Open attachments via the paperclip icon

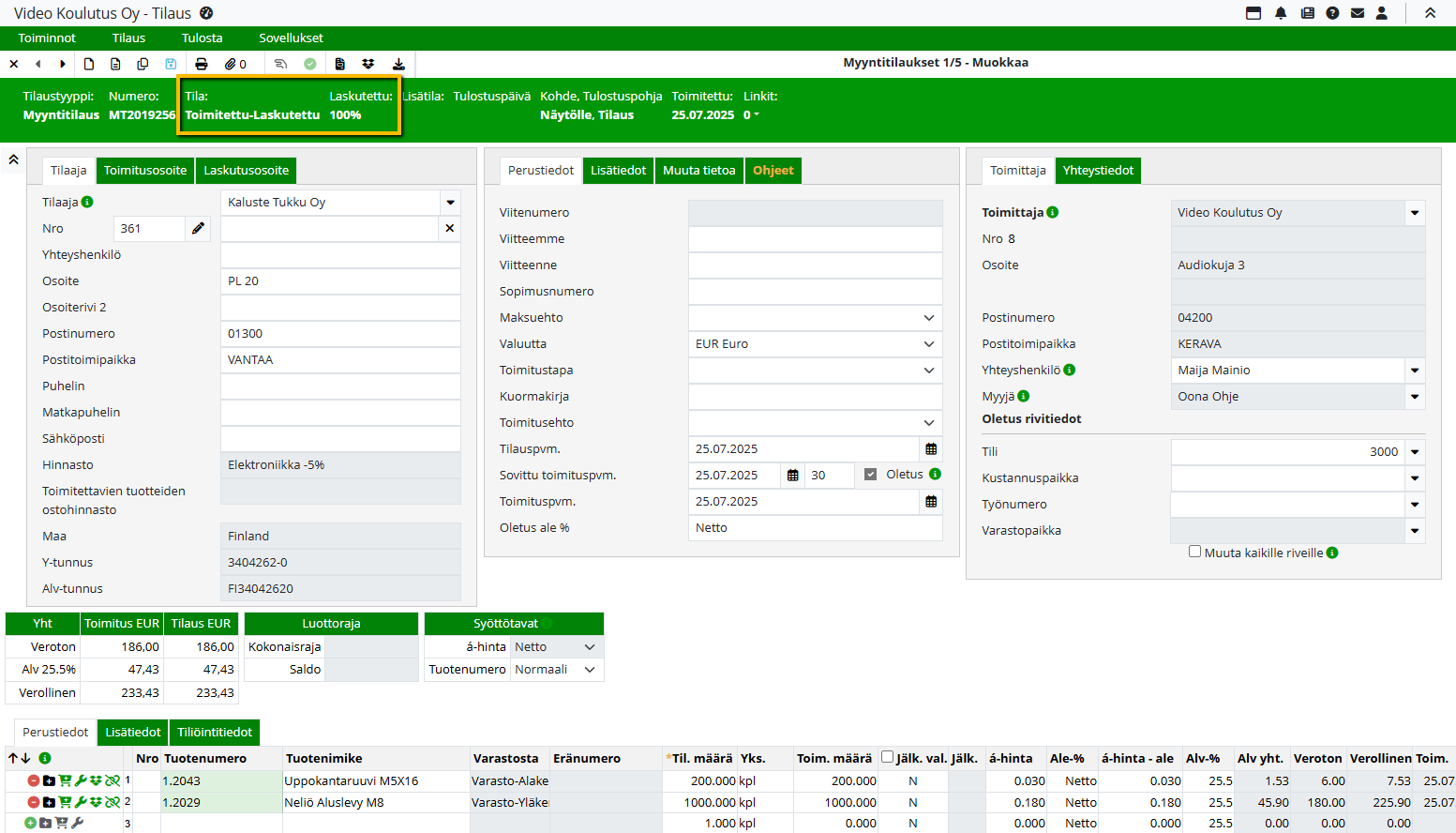(x=231, y=64)
